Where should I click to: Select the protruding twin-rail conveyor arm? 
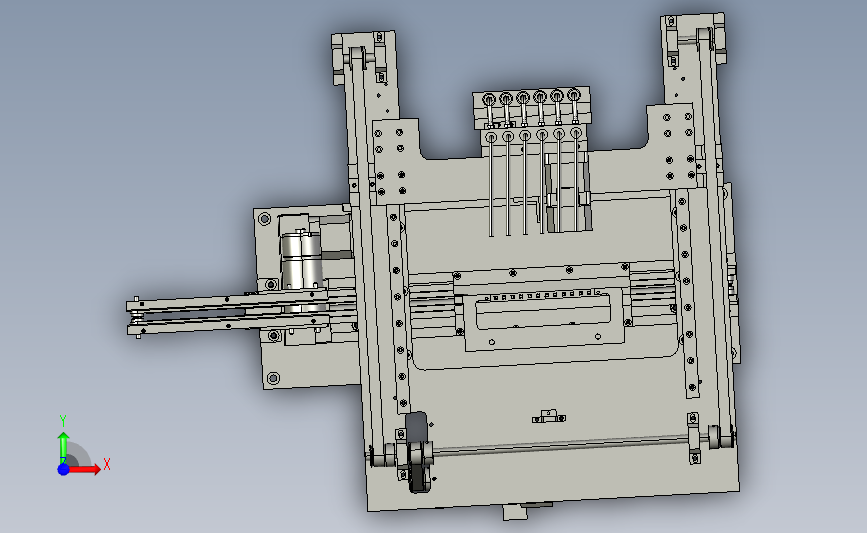click(229, 314)
